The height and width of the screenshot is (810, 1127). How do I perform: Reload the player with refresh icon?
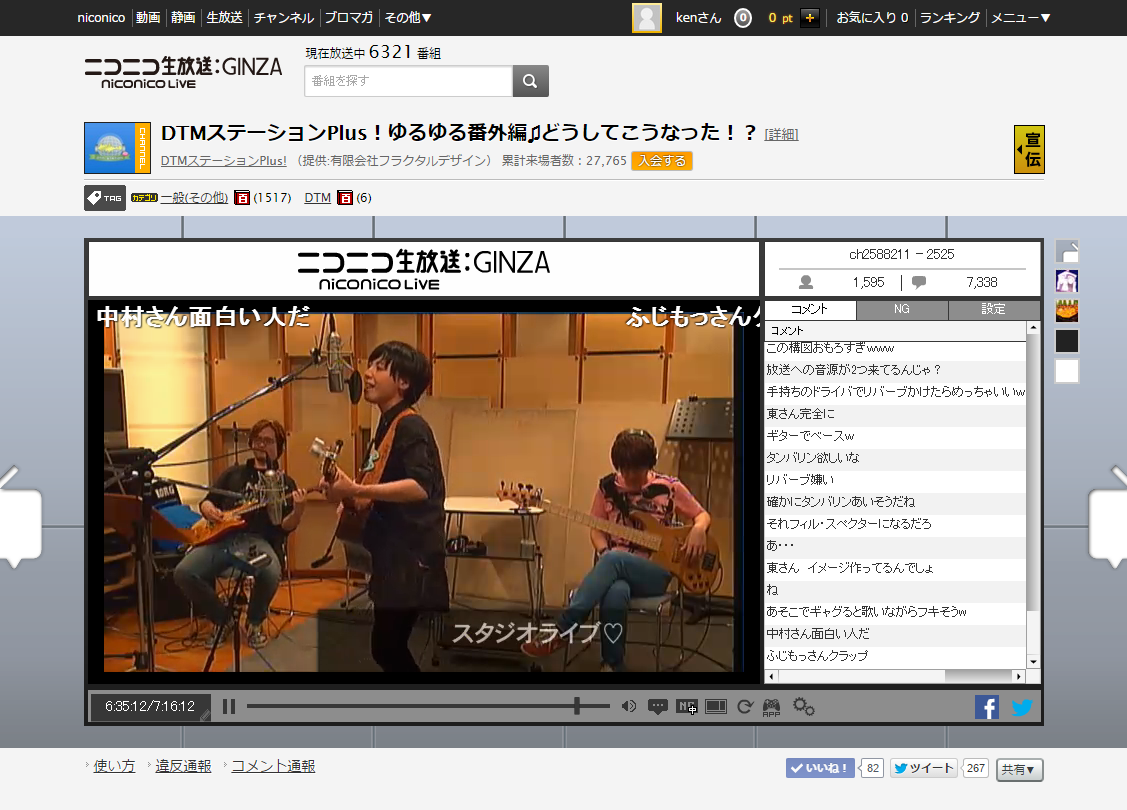(x=745, y=707)
